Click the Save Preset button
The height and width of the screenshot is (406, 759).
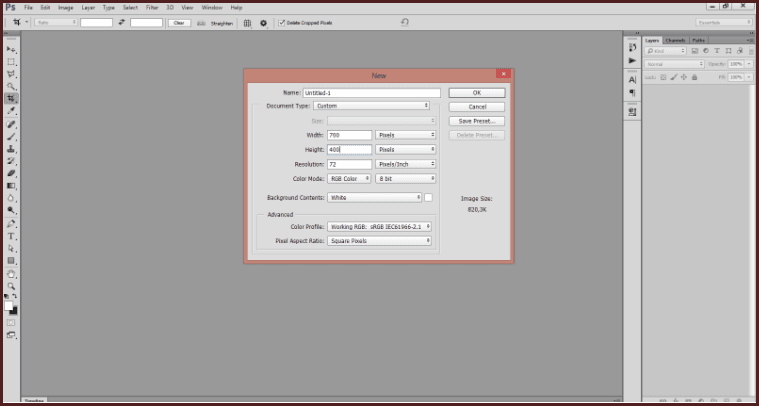pyautogui.click(x=477, y=120)
